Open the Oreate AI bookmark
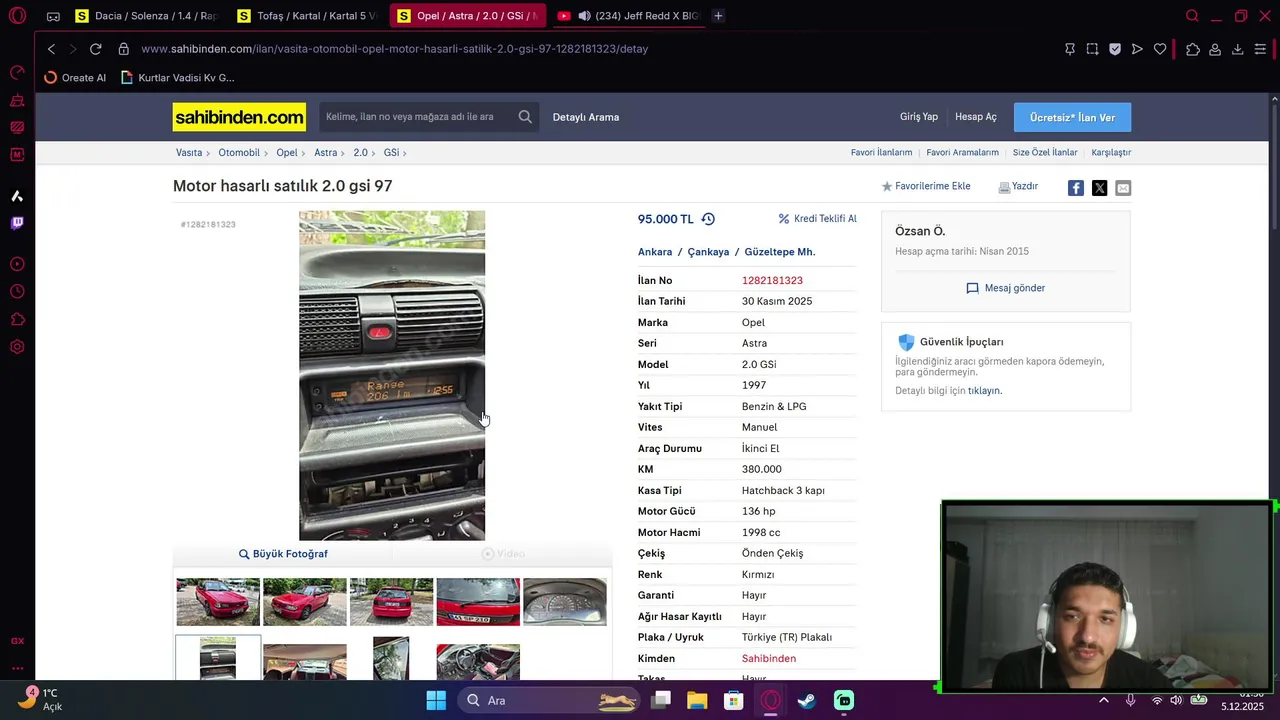1280x720 pixels. tap(76, 78)
